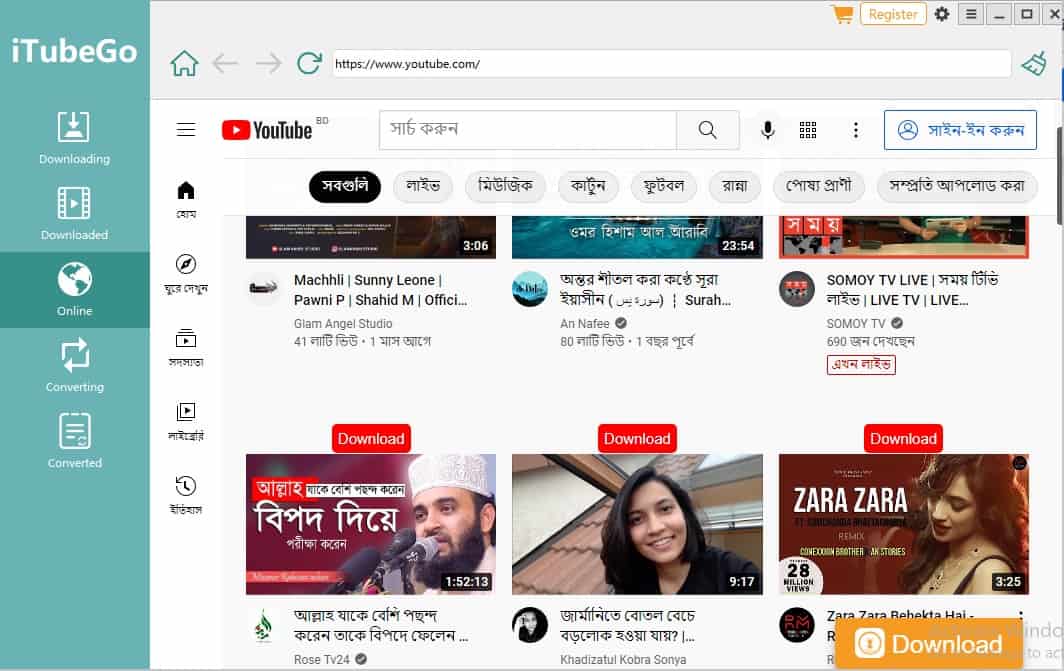This screenshot has height=671, width=1064.
Task: Open SOMOY TV channel avatar
Action: click(797, 288)
